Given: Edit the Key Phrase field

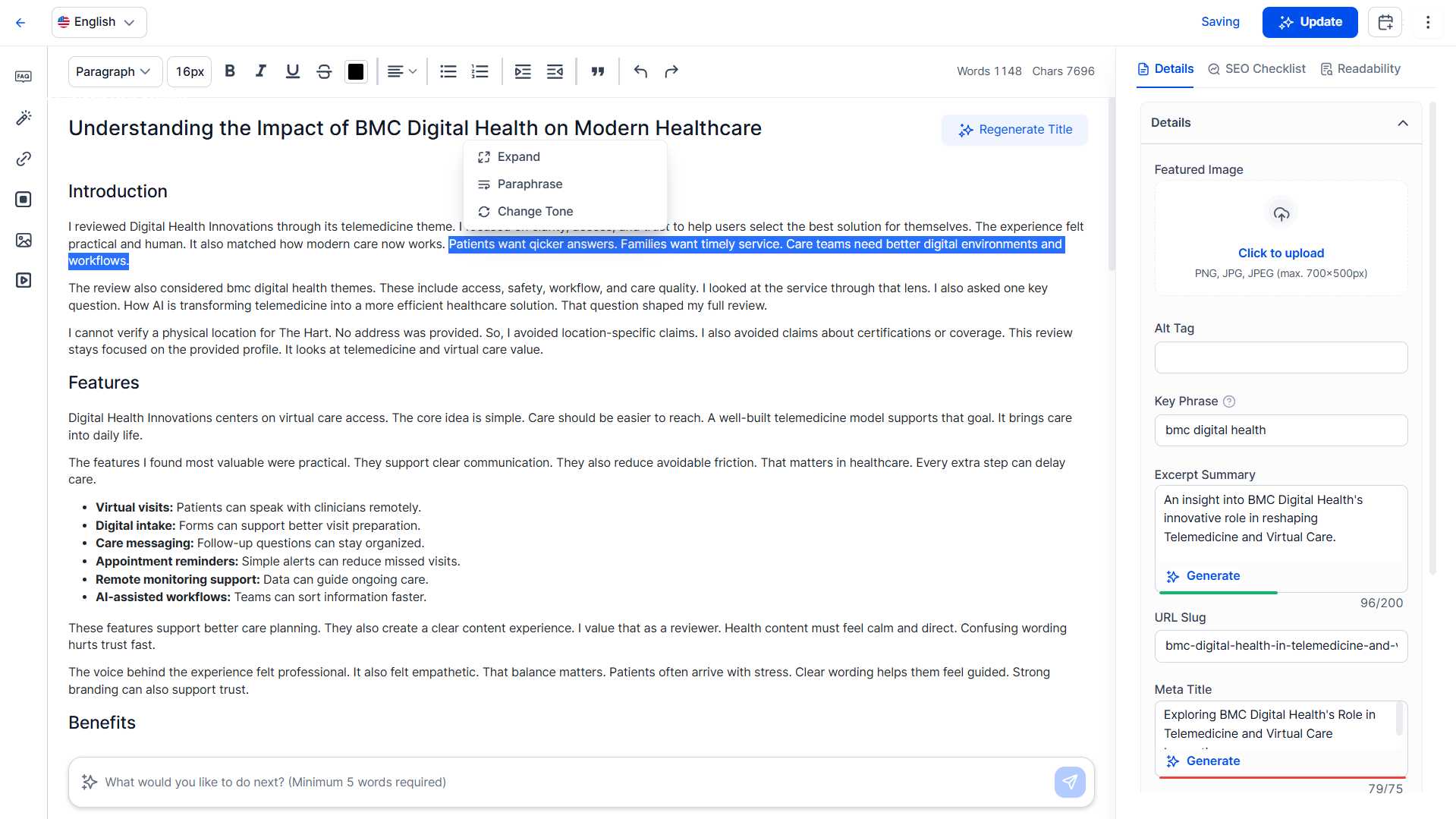Looking at the screenshot, I should [1281, 430].
